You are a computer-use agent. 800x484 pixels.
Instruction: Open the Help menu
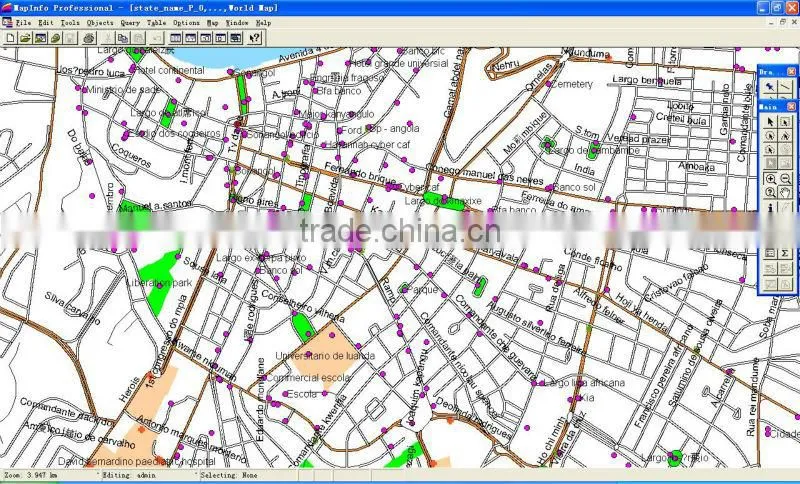coord(263,23)
